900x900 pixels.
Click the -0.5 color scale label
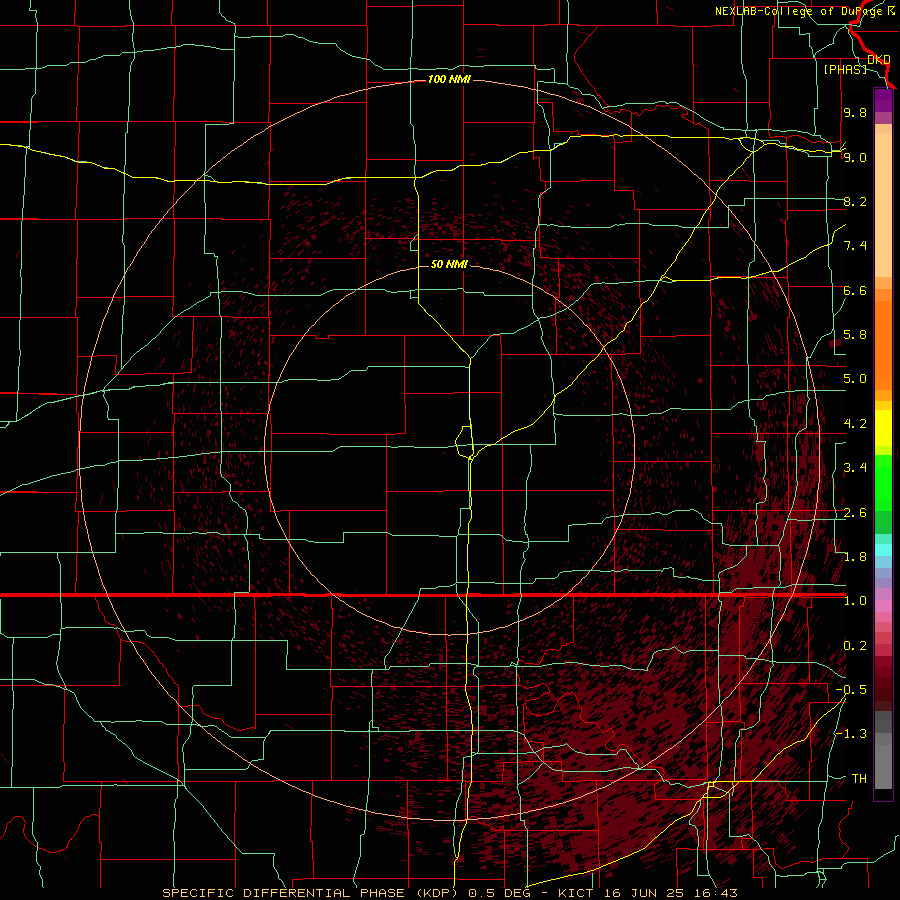[851, 690]
